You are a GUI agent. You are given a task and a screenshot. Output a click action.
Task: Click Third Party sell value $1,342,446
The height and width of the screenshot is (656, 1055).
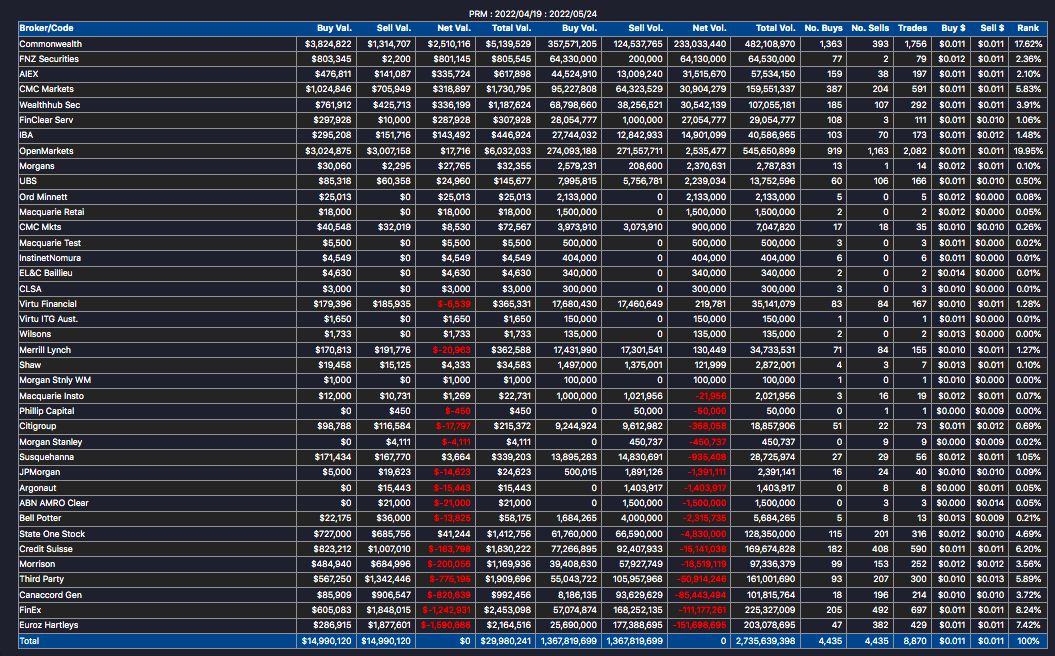click(x=388, y=579)
